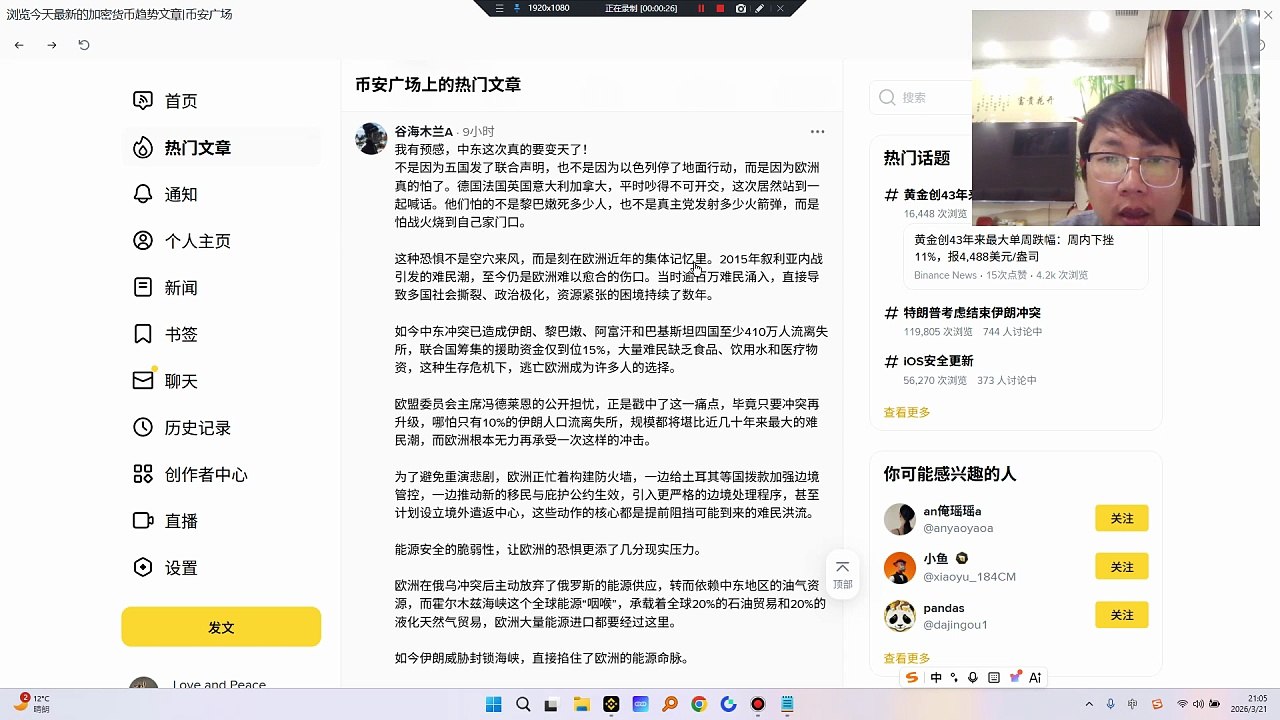Select 热门文章 in sidebar
Viewport: 1280px width, 720px height.
(x=221, y=148)
